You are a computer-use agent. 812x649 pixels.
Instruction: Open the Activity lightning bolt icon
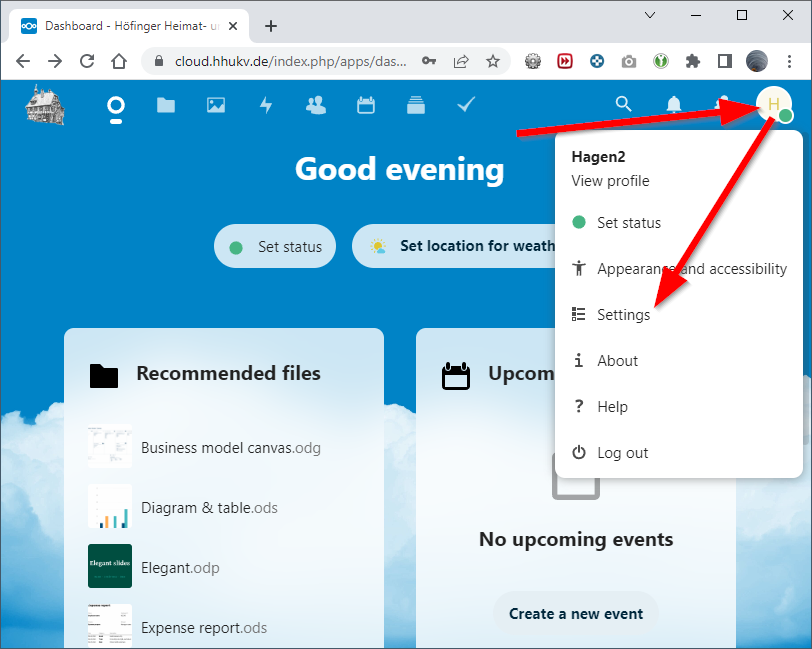(266, 105)
